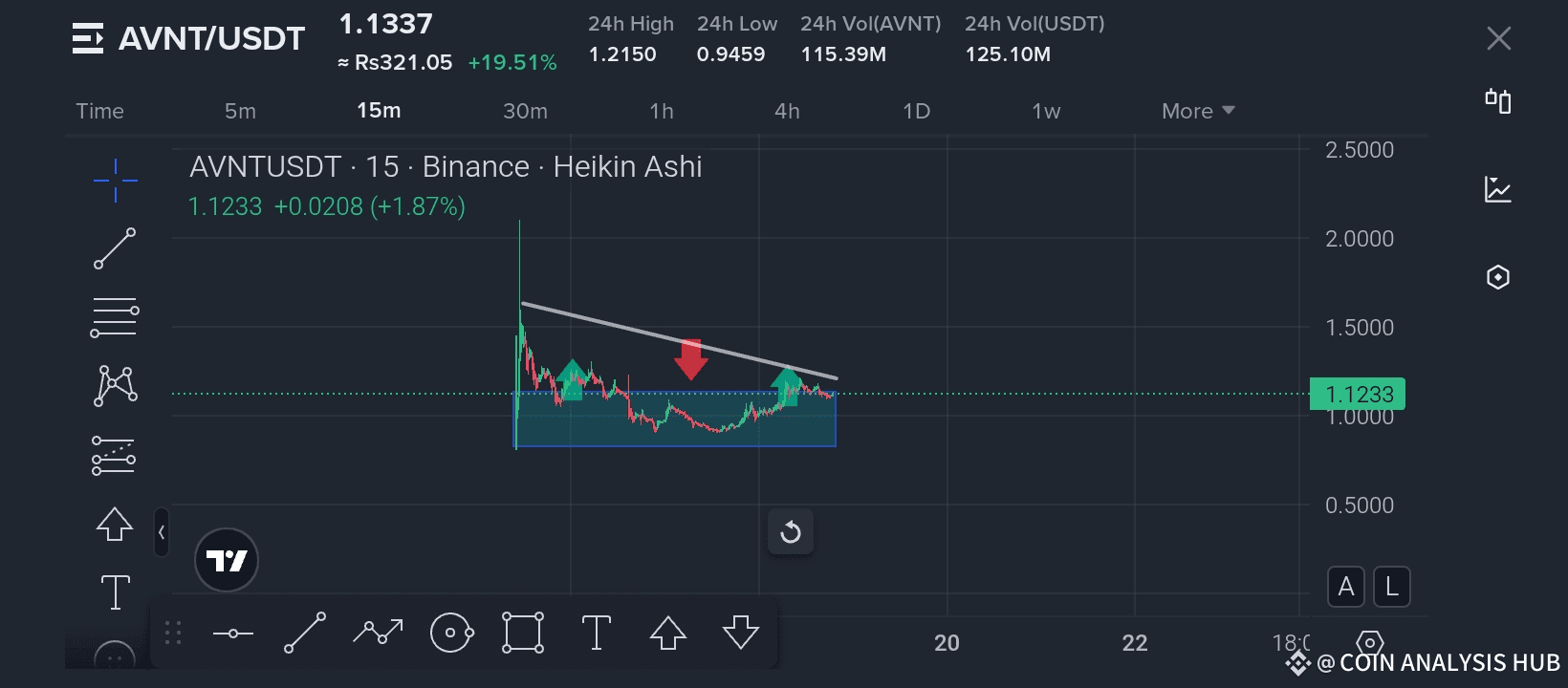Select the text tool in left sidebar
The height and width of the screenshot is (688, 1568).
tap(115, 591)
